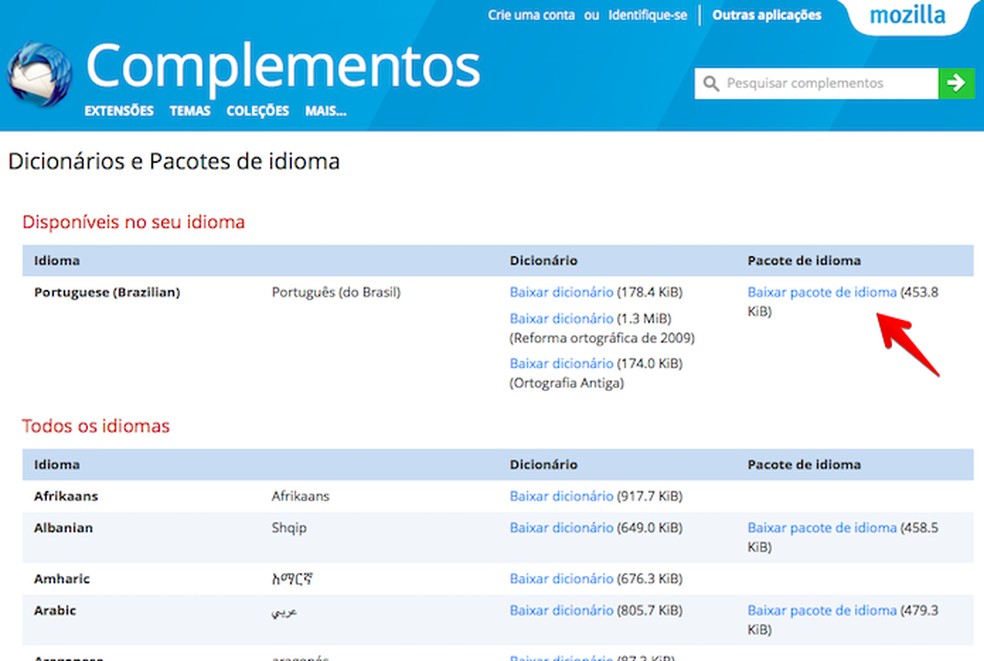Download the Ortografia Antiga dictionary

561,363
